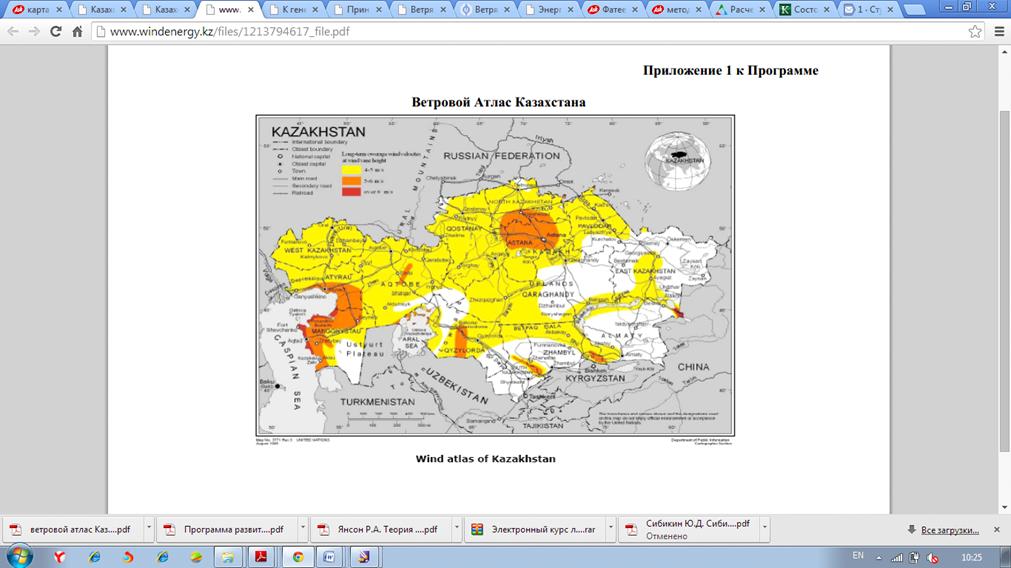The image size is (1011, 568).
Task: Open Adobe Reader from the taskbar
Action: click(262, 556)
